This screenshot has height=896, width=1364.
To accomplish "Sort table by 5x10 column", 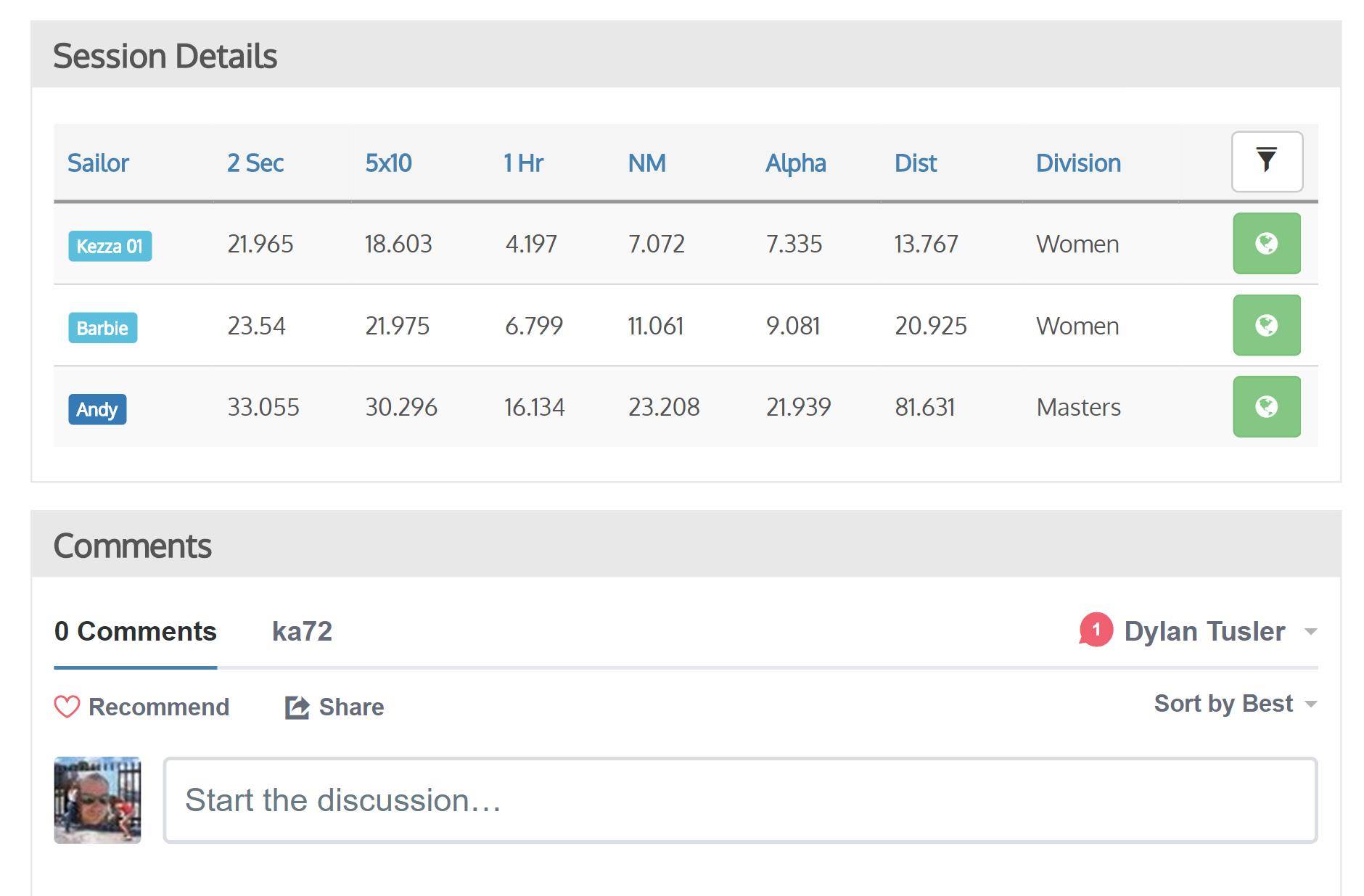I will point(388,163).
